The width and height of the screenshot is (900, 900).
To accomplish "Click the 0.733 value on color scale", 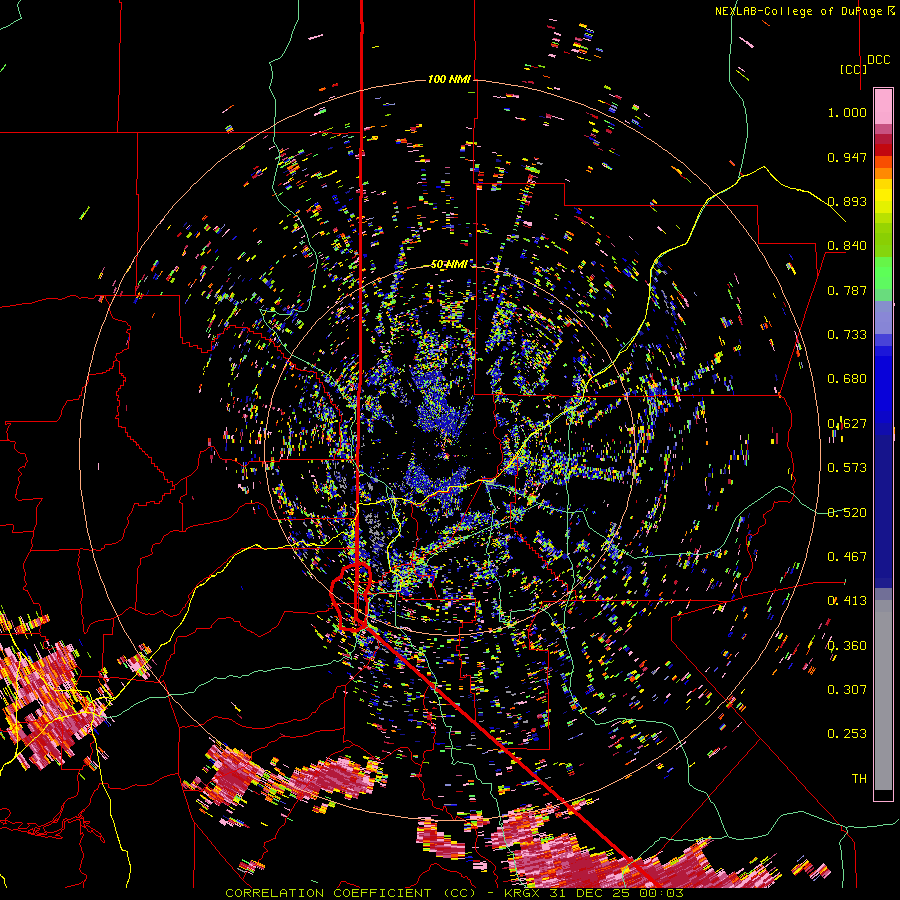I will point(847,335).
